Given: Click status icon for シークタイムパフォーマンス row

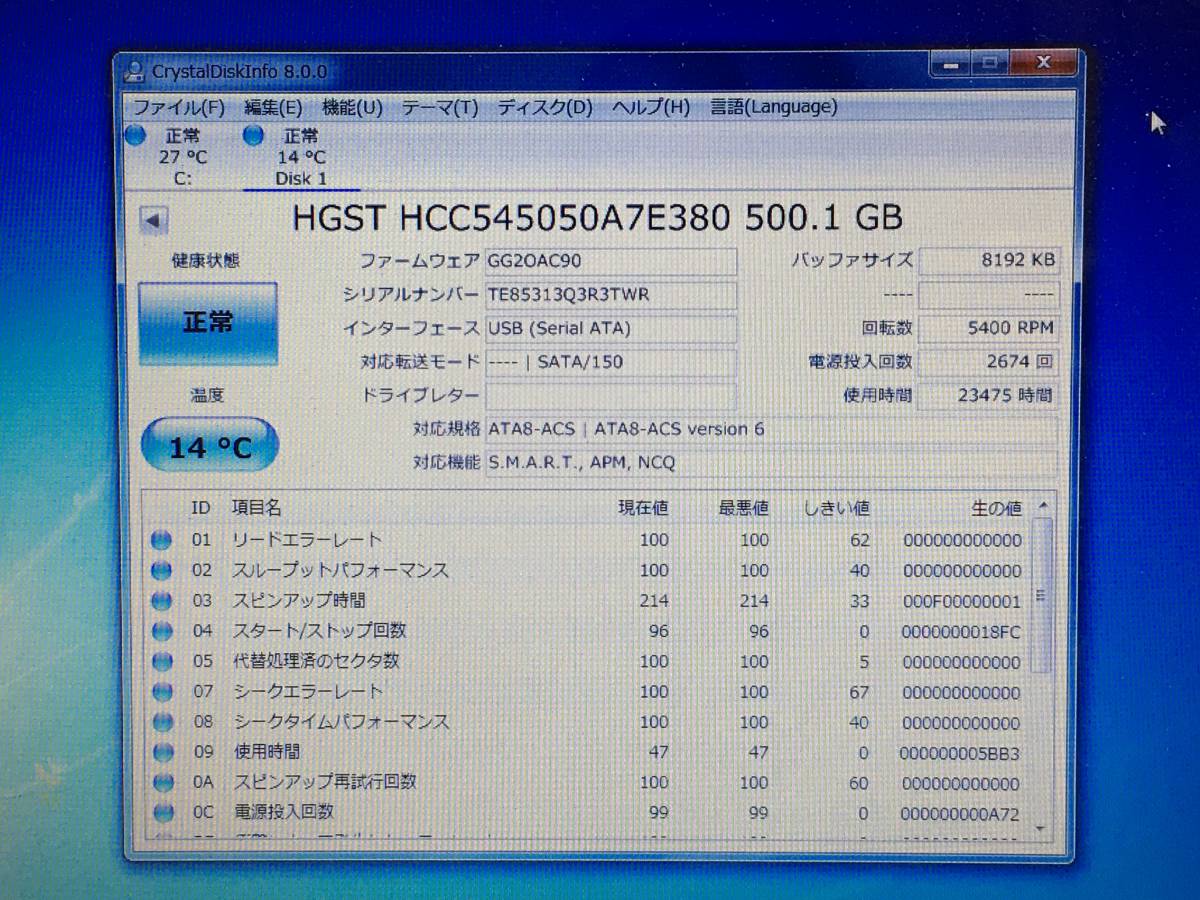Looking at the screenshot, I should (161, 722).
